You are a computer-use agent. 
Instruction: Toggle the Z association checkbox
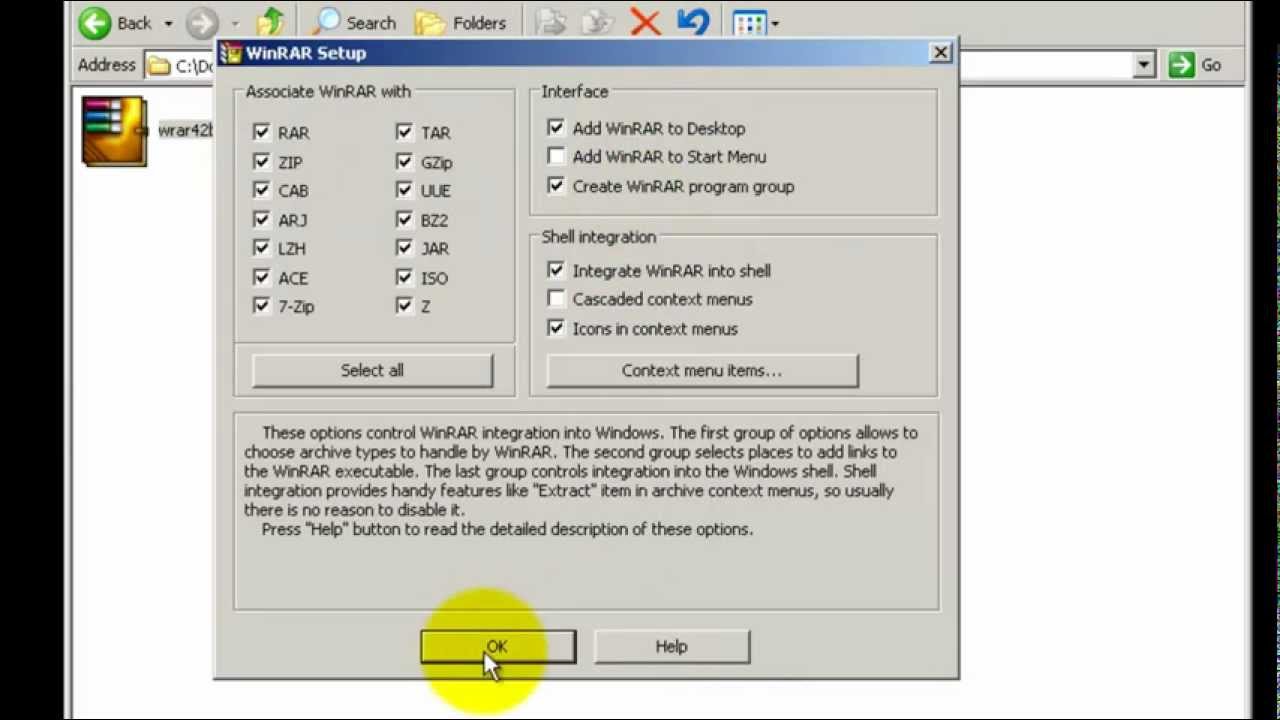point(404,306)
